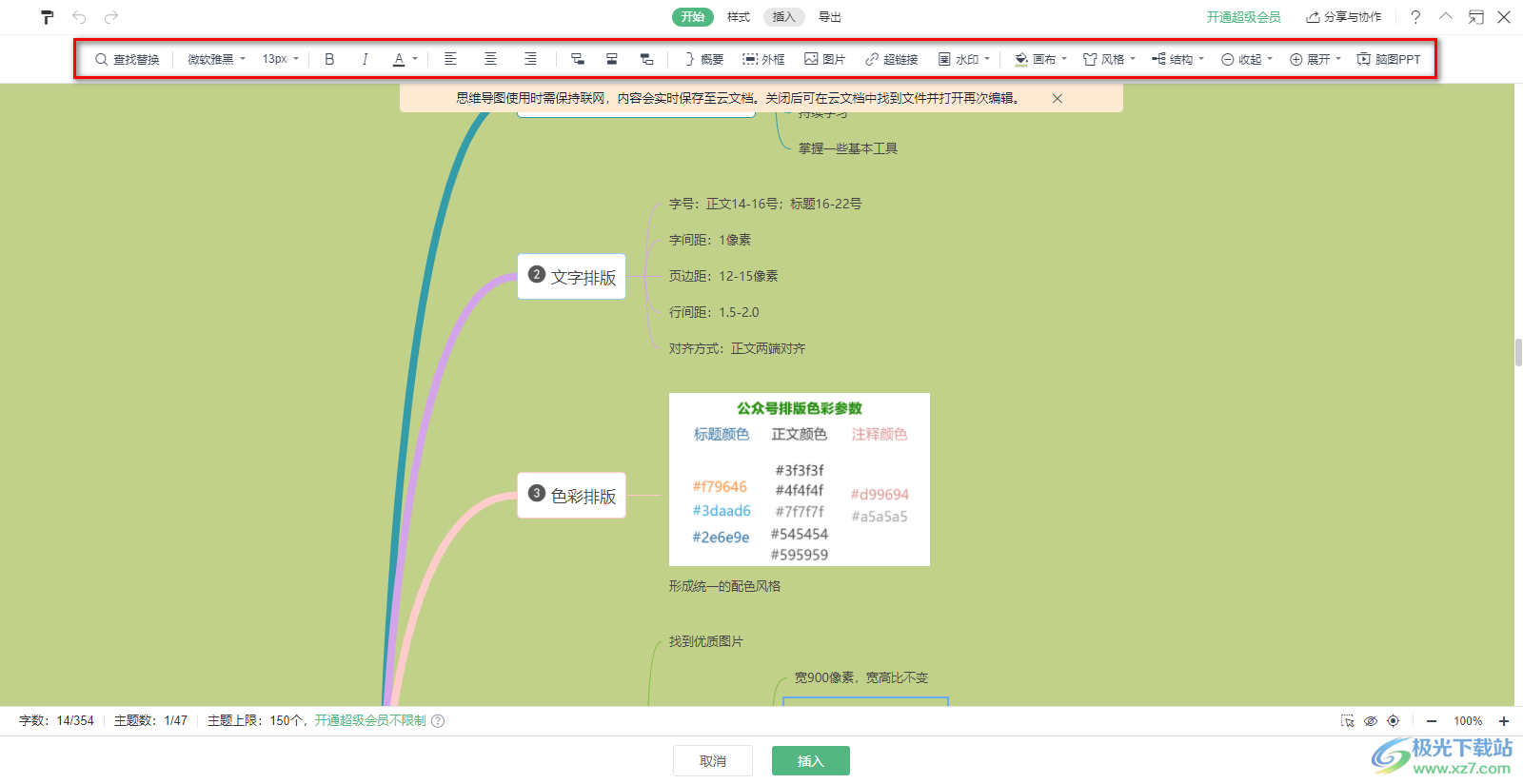The width and height of the screenshot is (1523, 784).
Task: Click the 字数: 14/354 word count
Action: coord(56,720)
